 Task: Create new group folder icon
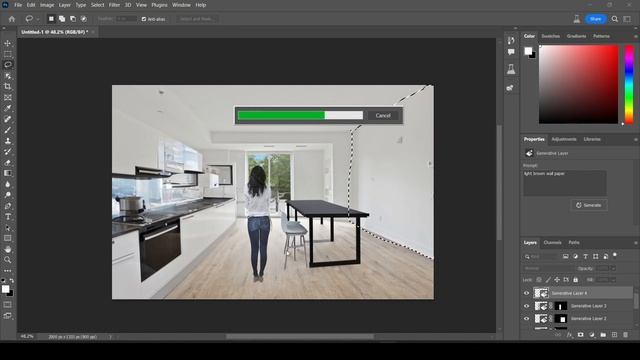coord(603,335)
